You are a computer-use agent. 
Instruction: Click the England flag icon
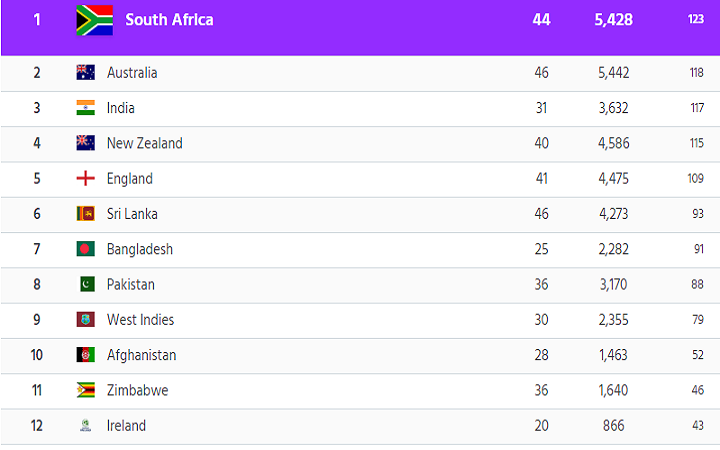pyautogui.click(x=85, y=178)
